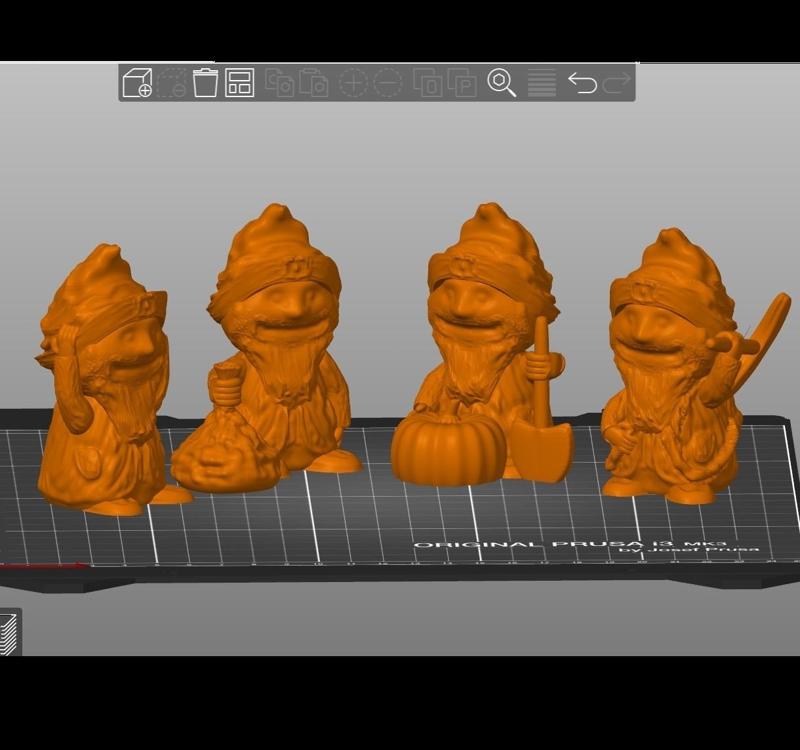
Task: Click the Delete all objects trash icon
Action: tap(203, 84)
